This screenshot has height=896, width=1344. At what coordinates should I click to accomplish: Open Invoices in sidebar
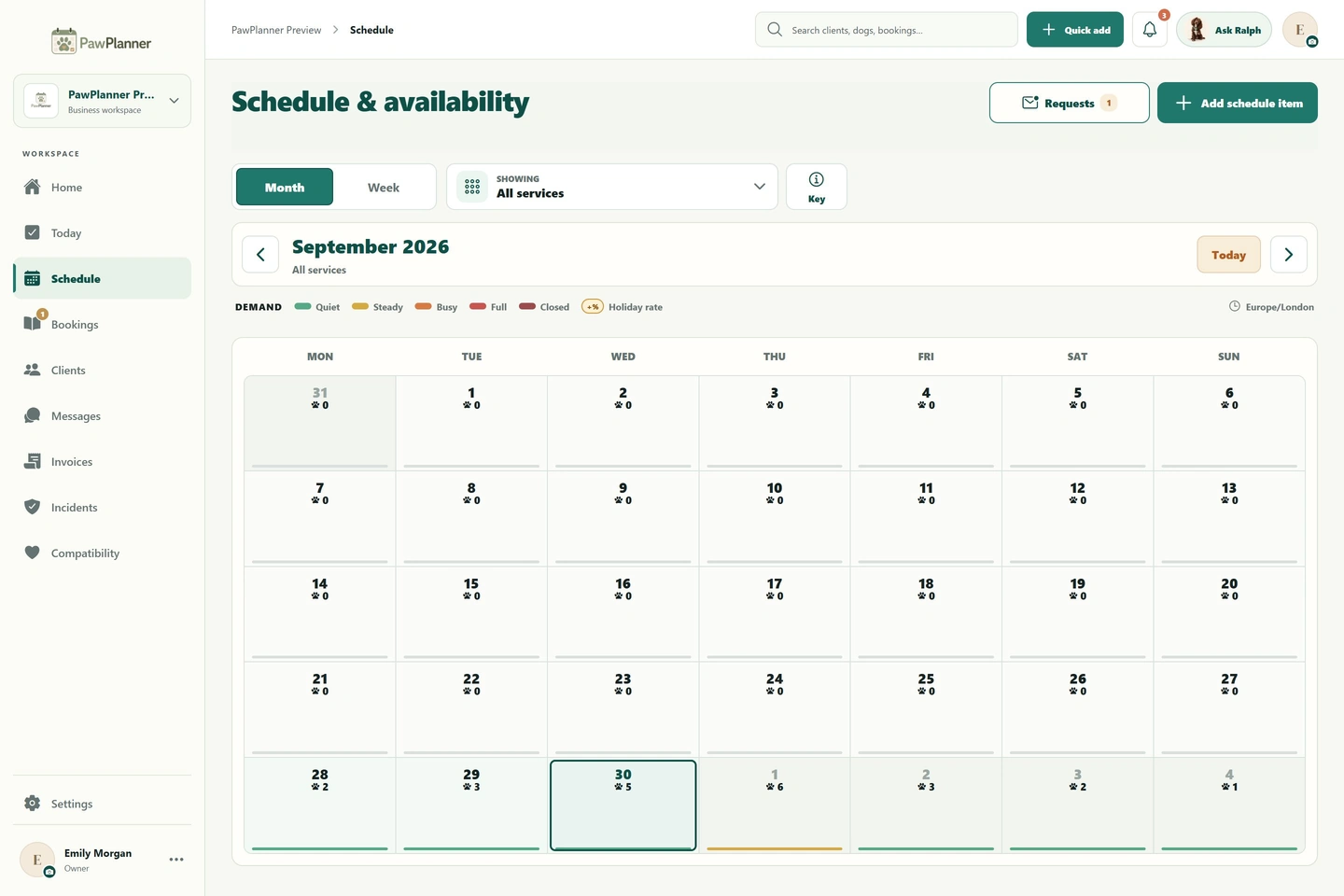[102, 461]
